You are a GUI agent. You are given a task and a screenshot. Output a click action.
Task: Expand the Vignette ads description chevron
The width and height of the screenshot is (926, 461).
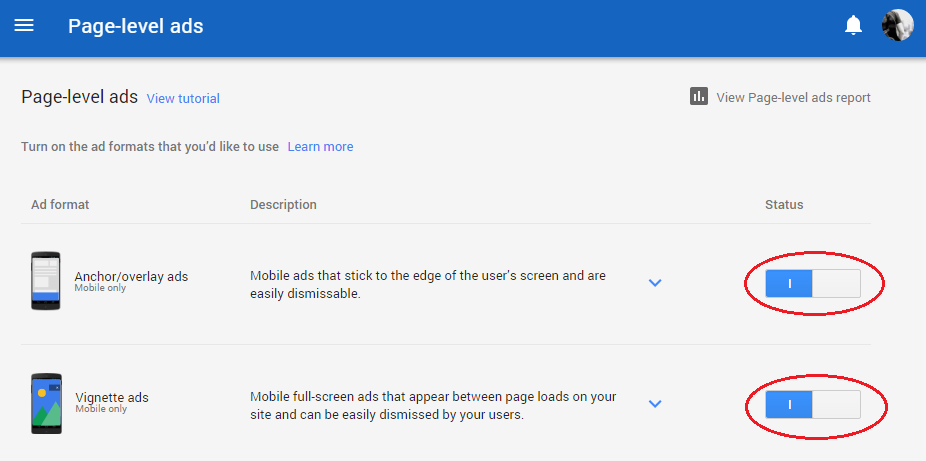pos(654,404)
